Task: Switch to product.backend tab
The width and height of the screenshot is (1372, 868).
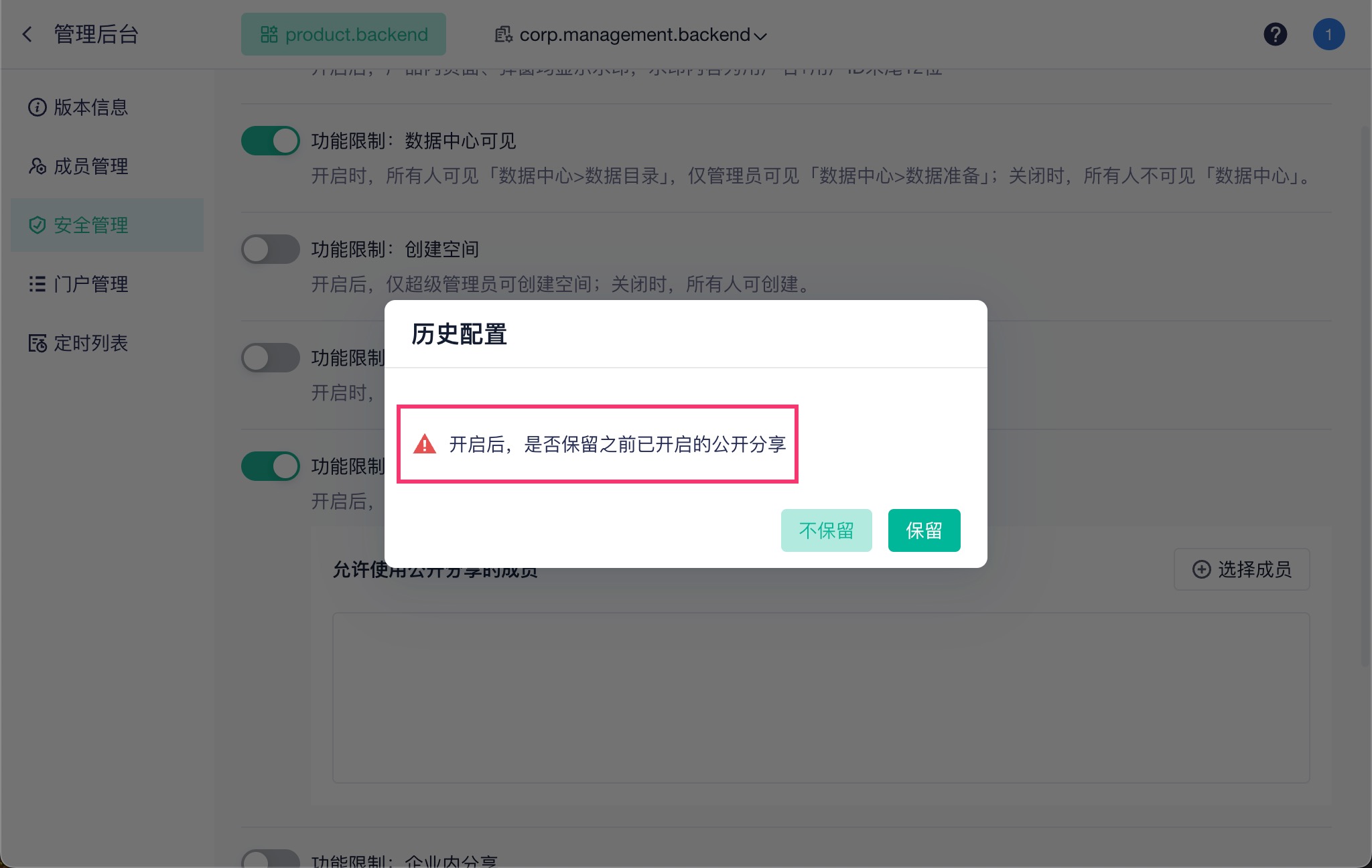Action: click(344, 35)
